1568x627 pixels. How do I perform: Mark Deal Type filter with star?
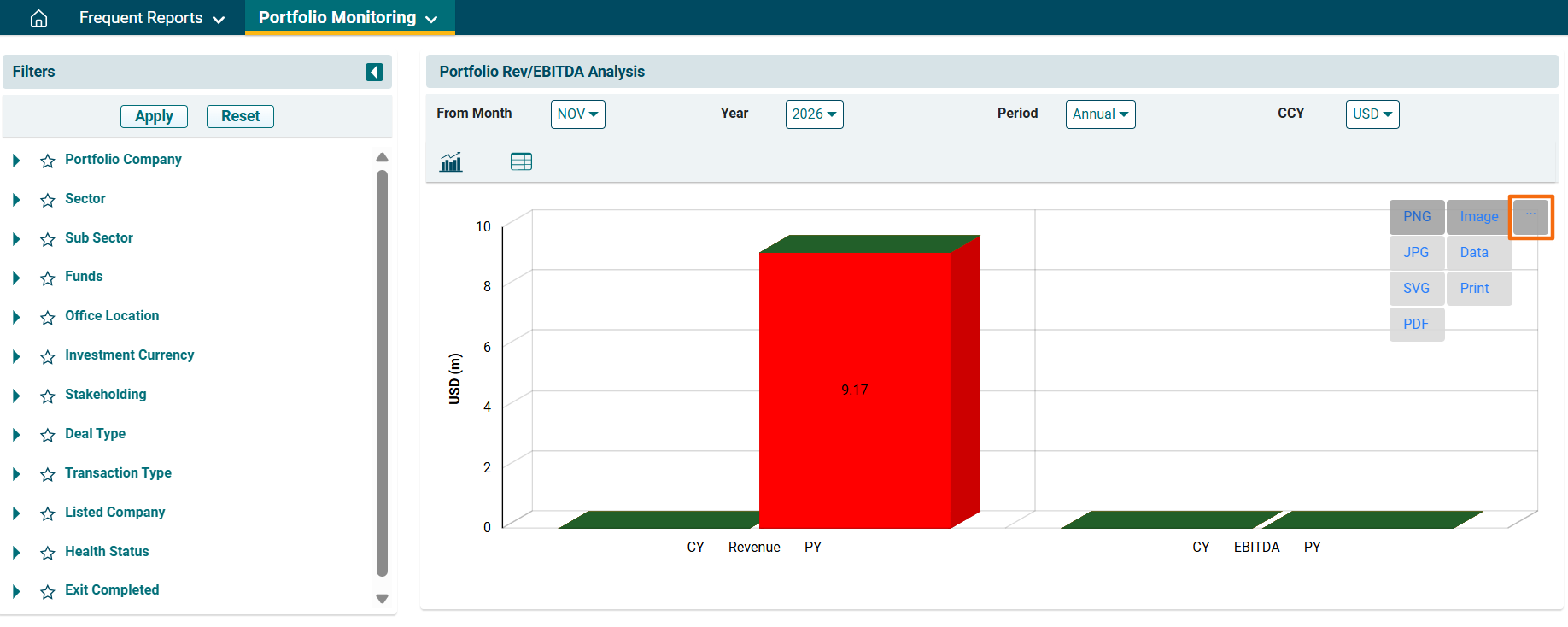click(48, 435)
